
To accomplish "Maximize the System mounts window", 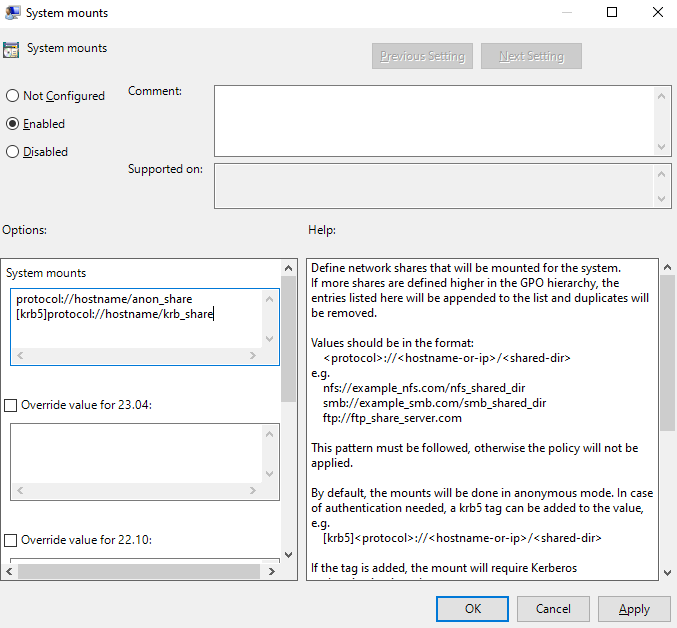I will coord(612,12).
